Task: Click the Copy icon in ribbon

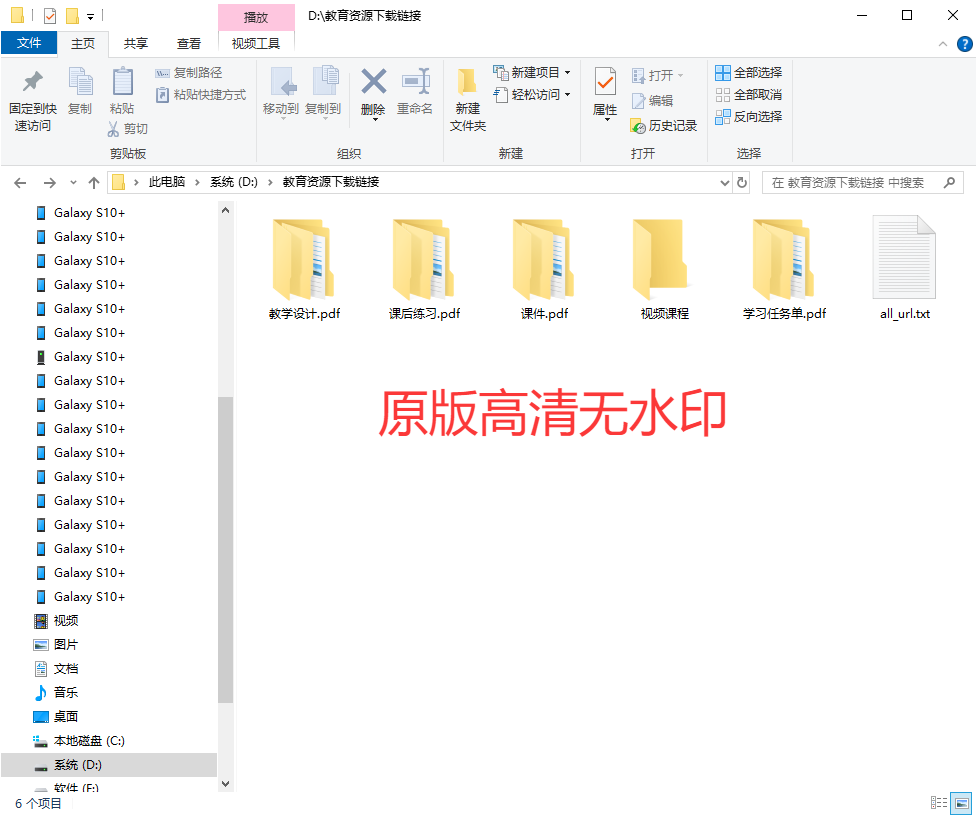Action: click(x=80, y=81)
